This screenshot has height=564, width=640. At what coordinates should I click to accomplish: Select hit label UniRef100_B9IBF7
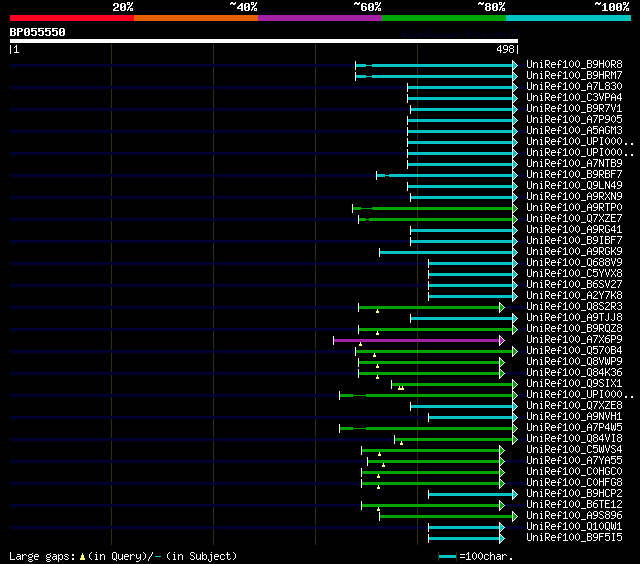point(574,241)
